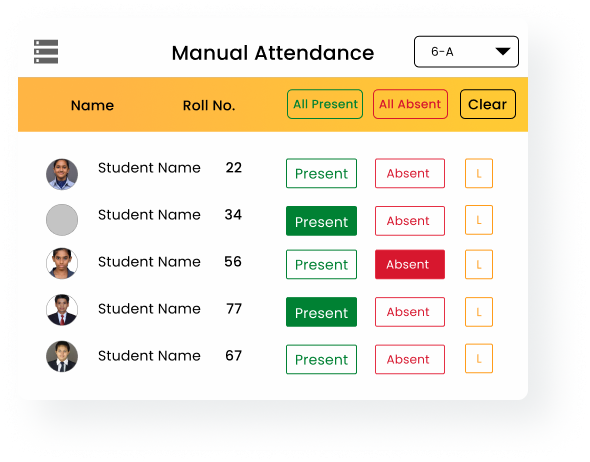Toggle Present for roll number 34
Image resolution: width=590 pixels, height=462 pixels.
point(321,221)
